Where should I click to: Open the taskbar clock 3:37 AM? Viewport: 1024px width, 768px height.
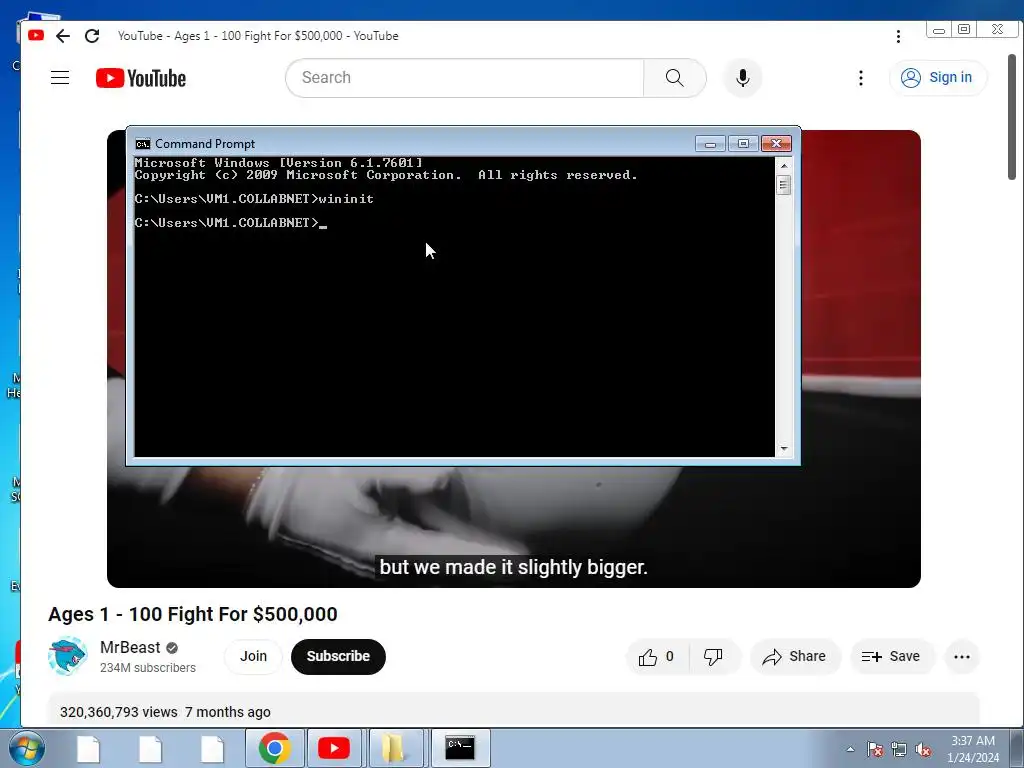pyautogui.click(x=973, y=749)
